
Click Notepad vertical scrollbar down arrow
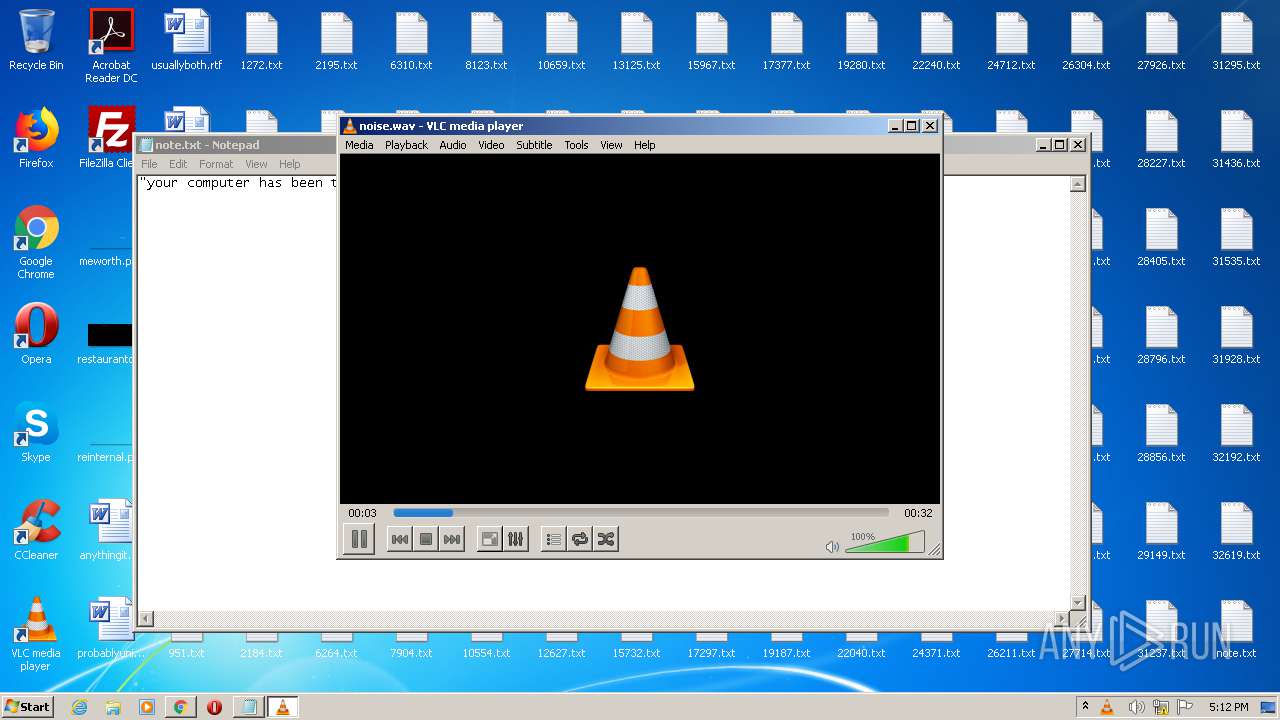(x=1077, y=603)
